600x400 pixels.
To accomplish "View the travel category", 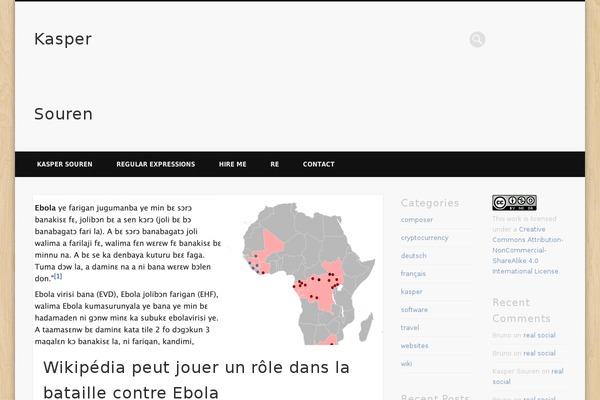I will click(x=410, y=328).
